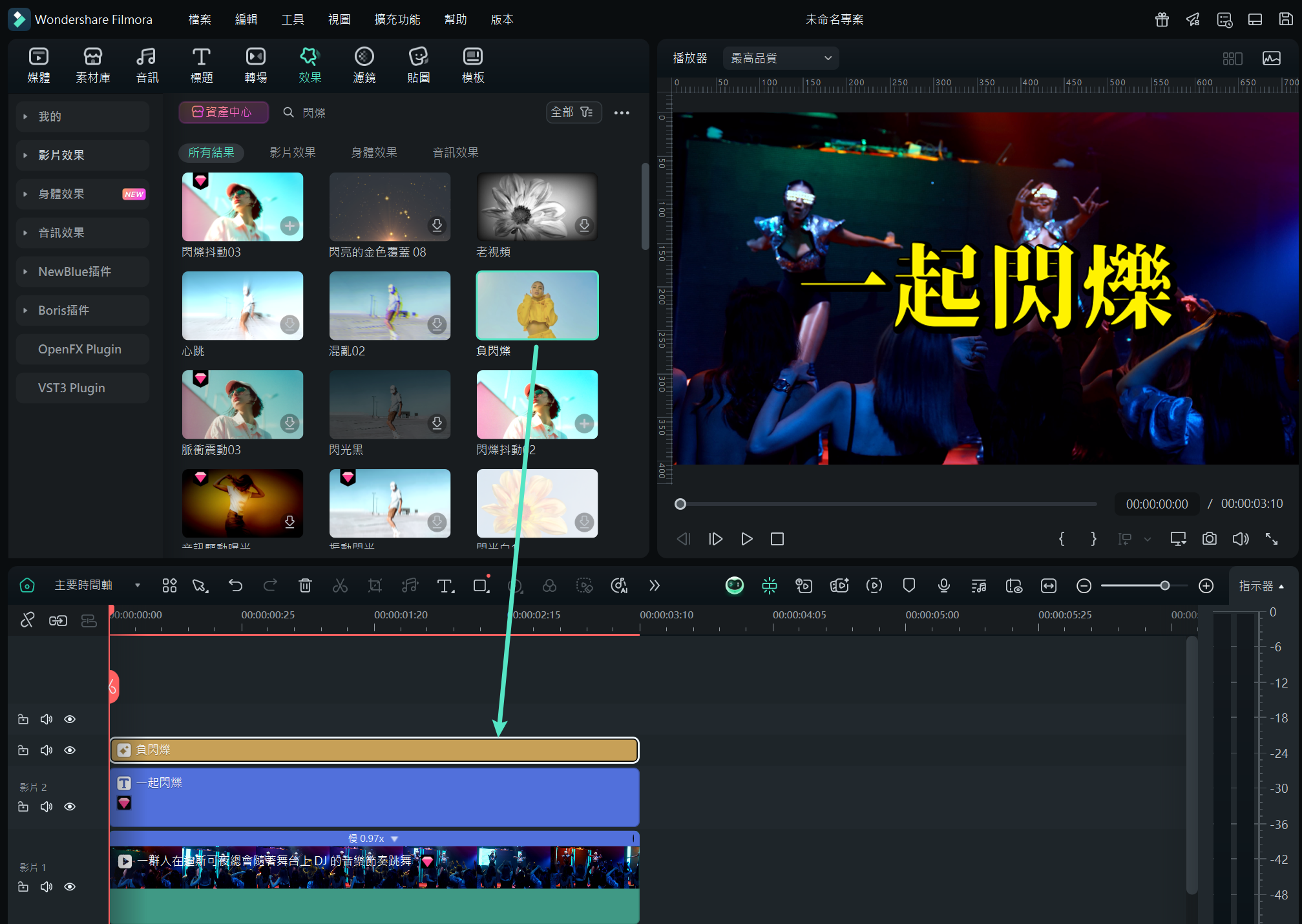
Task: Take a snapshot with the camera icon
Action: point(1209,539)
